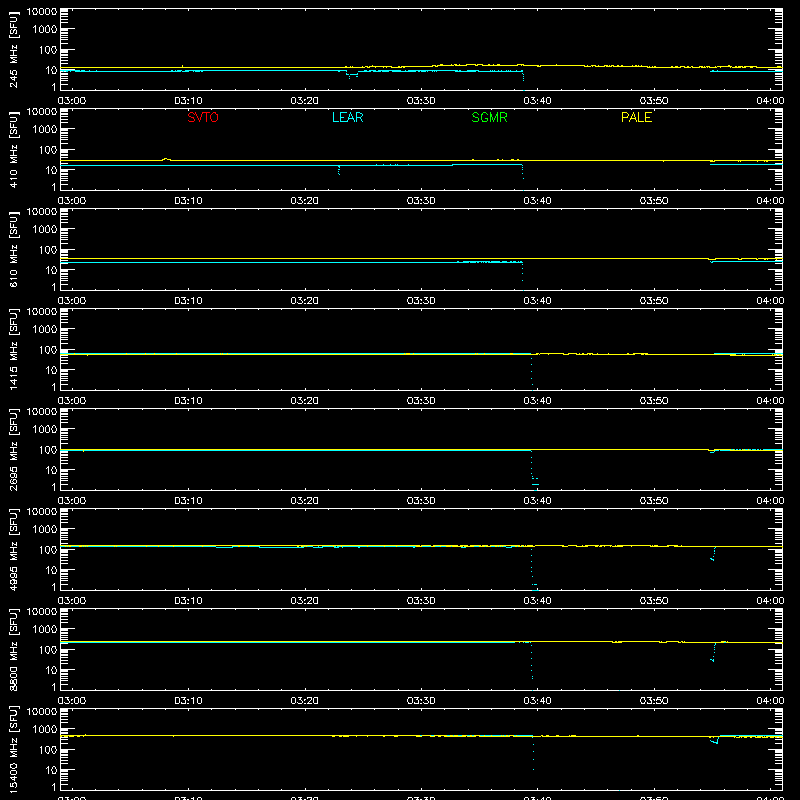Image resolution: width=800 pixels, height=800 pixels.
Task: Click the 1000 y-tick of the 4995 MHz plot
Action: click(x=45, y=530)
